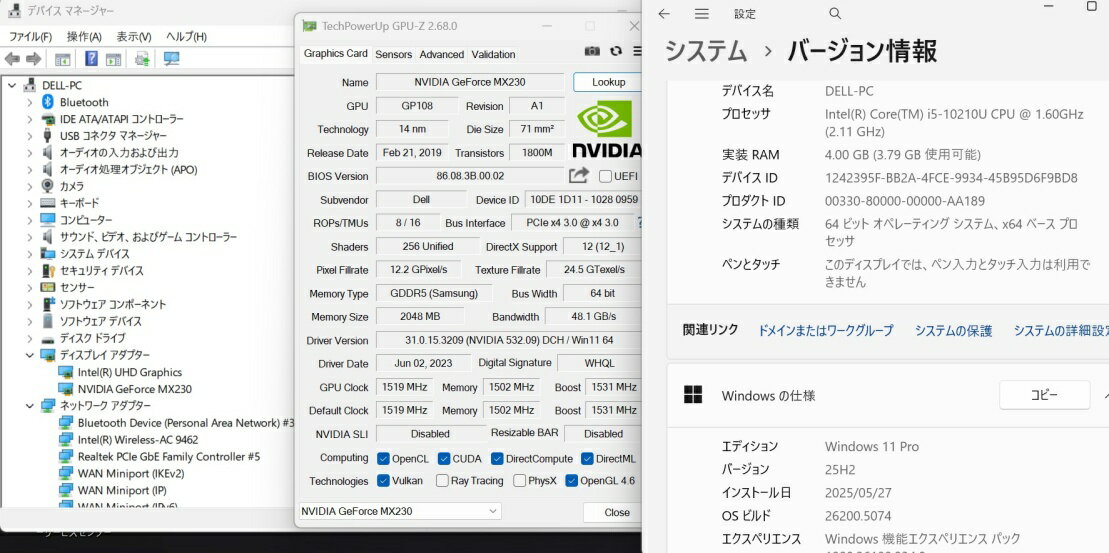1109x553 pixels.
Task: Click the blue help icon in Device Manager
Action: (91, 59)
